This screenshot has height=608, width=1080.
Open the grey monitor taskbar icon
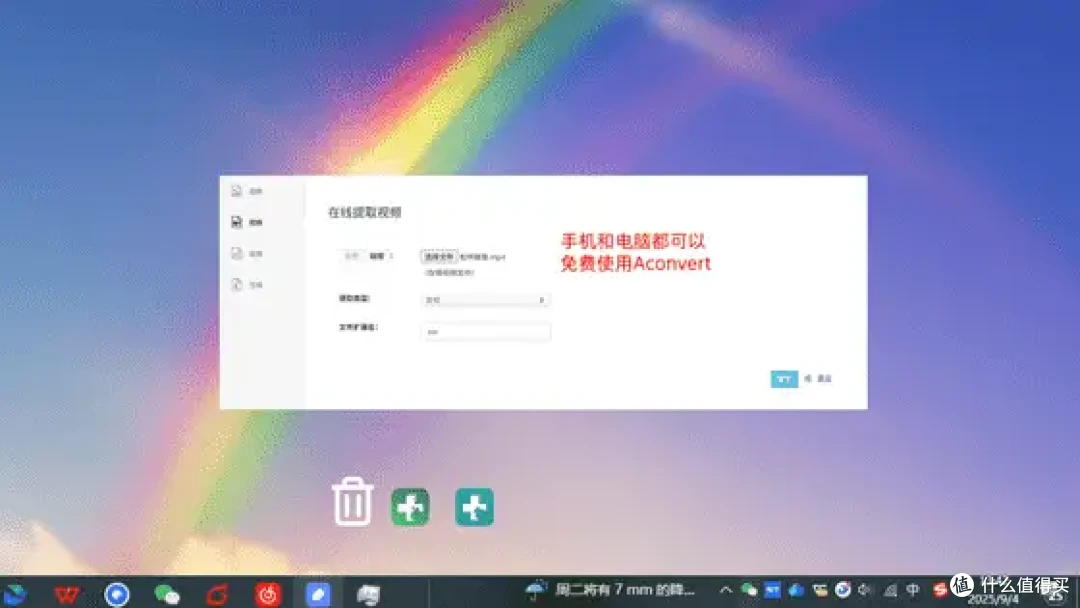368,594
